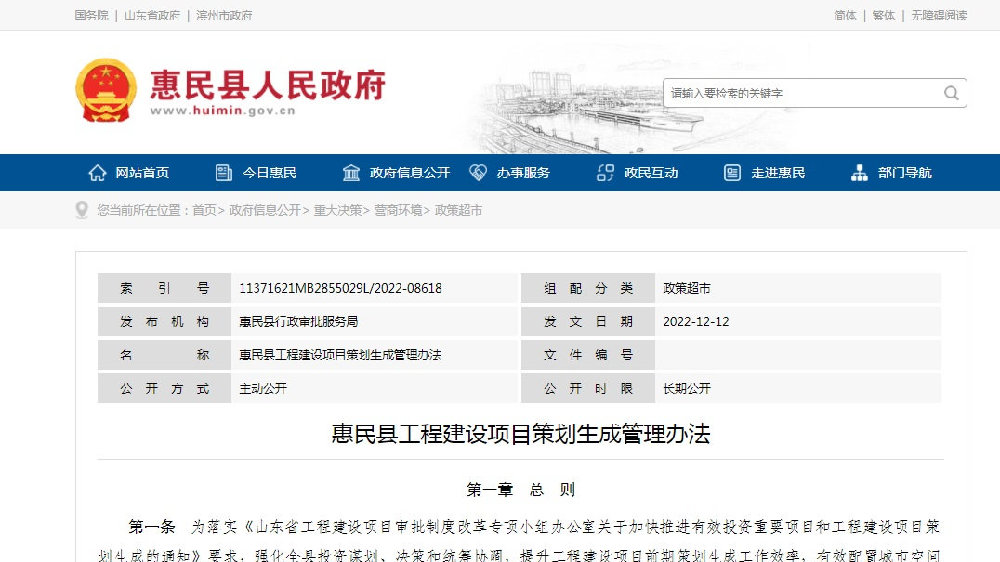The height and width of the screenshot is (562, 1000).
Task: Click the location pin icon in breadcrumb
Action: pos(82,210)
